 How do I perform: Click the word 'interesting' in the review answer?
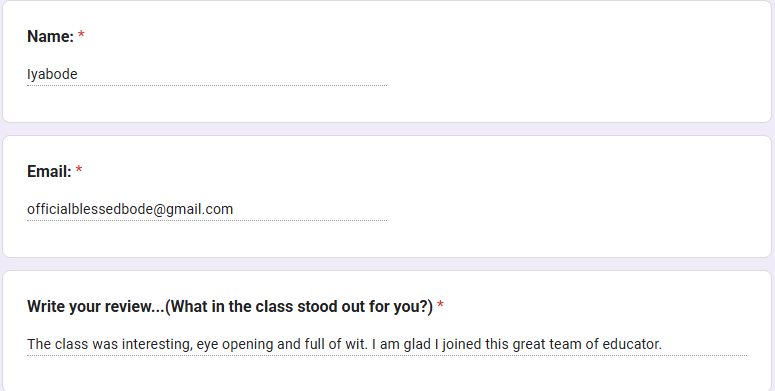pos(157,344)
